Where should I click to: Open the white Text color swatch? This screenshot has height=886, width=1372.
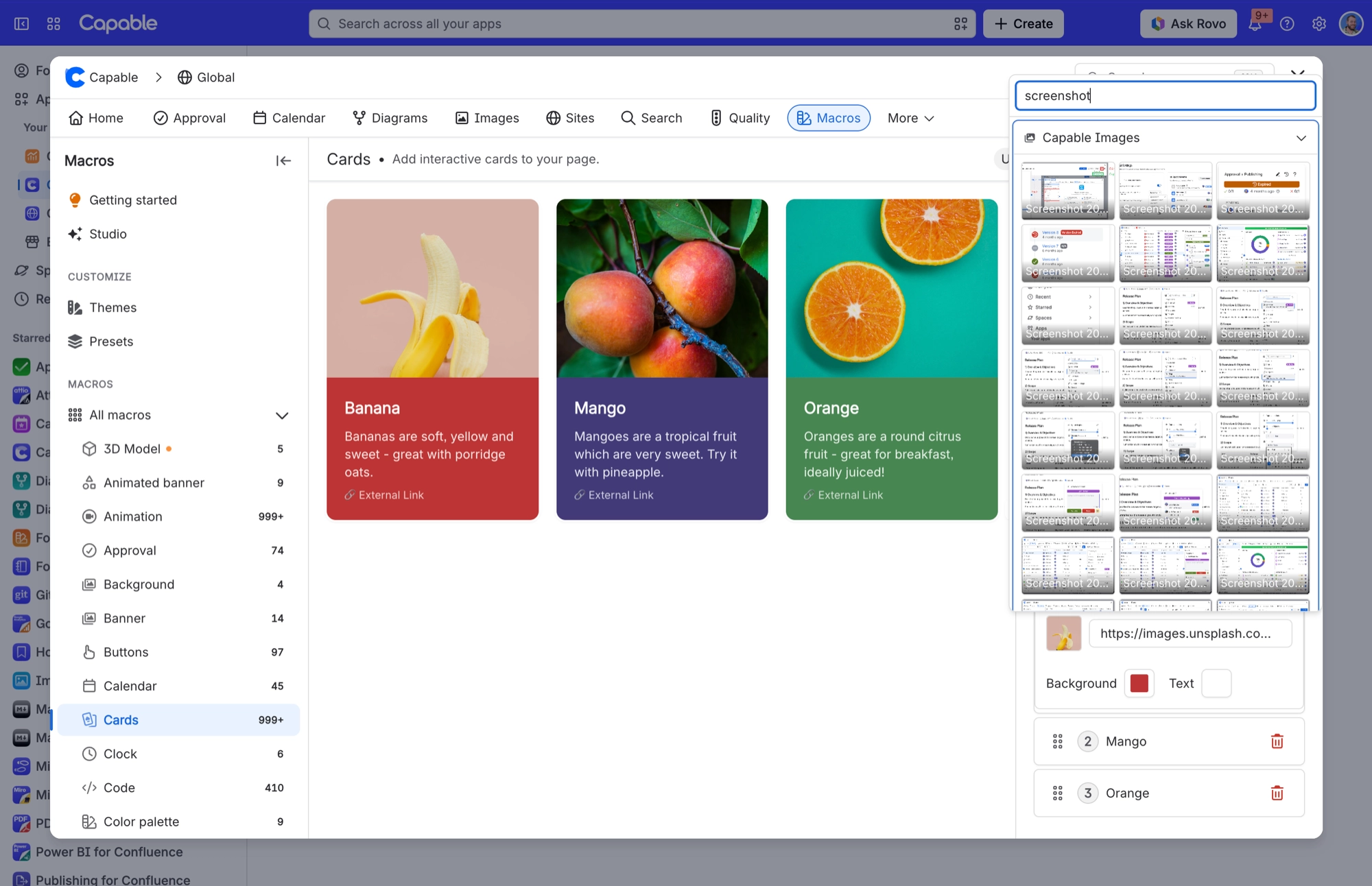click(1216, 684)
